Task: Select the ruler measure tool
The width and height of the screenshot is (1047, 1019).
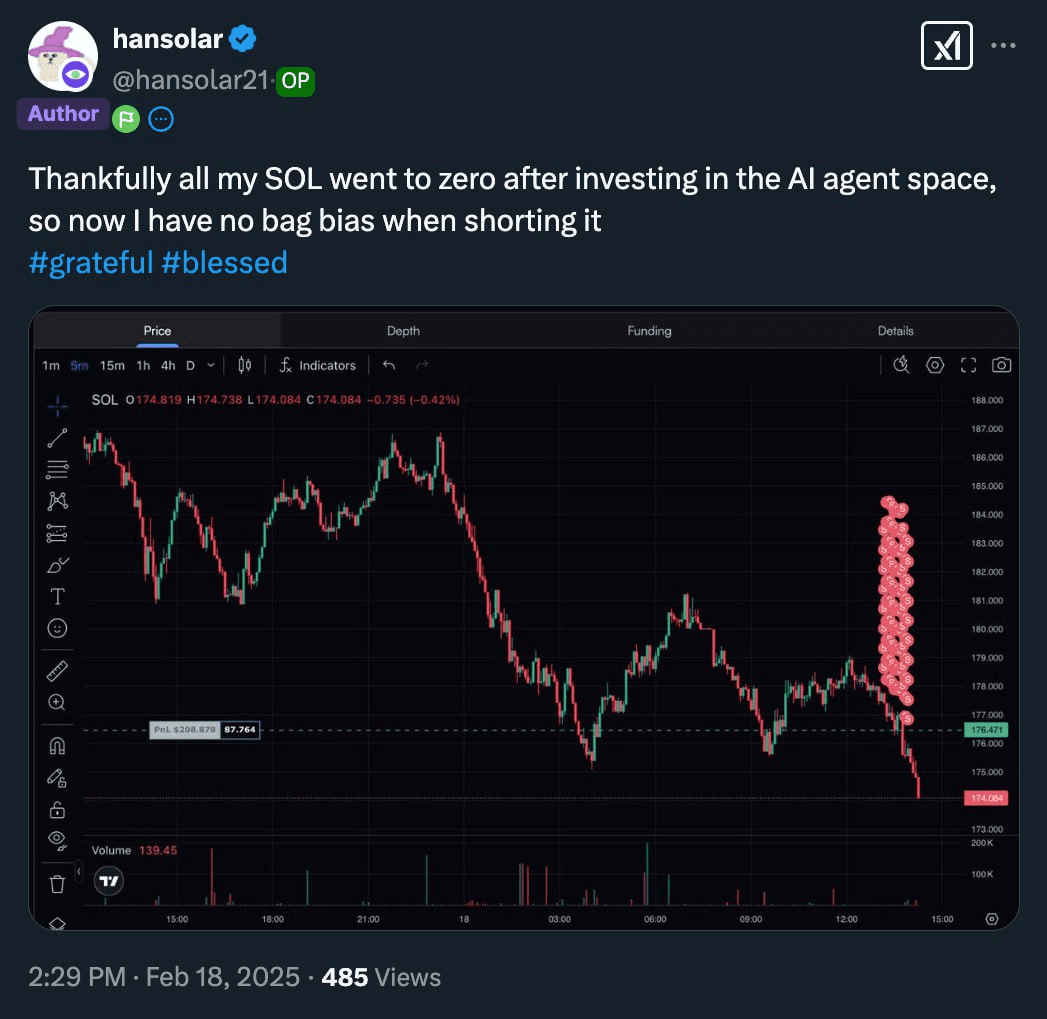Action: [57, 671]
